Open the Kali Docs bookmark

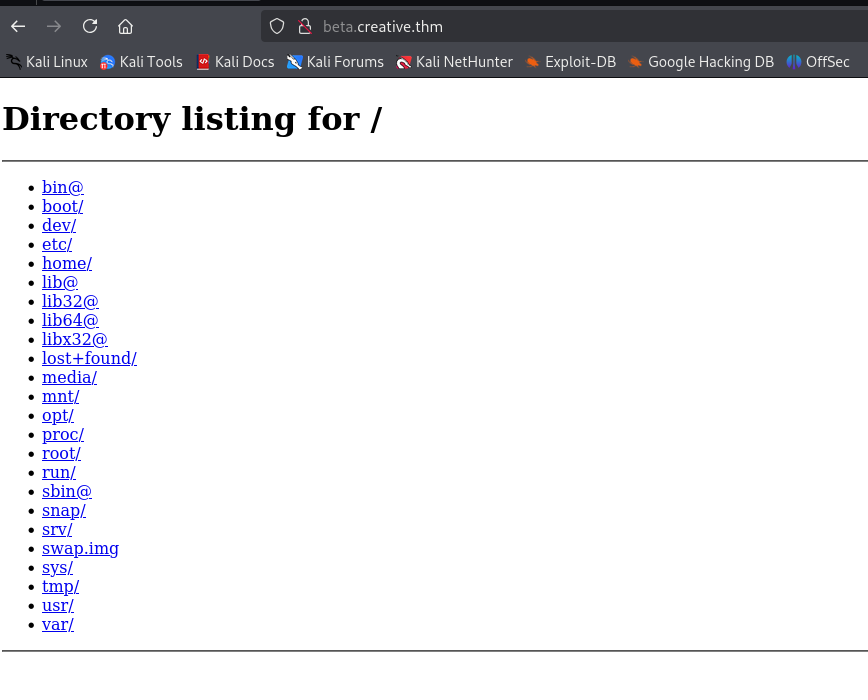[x=235, y=62]
